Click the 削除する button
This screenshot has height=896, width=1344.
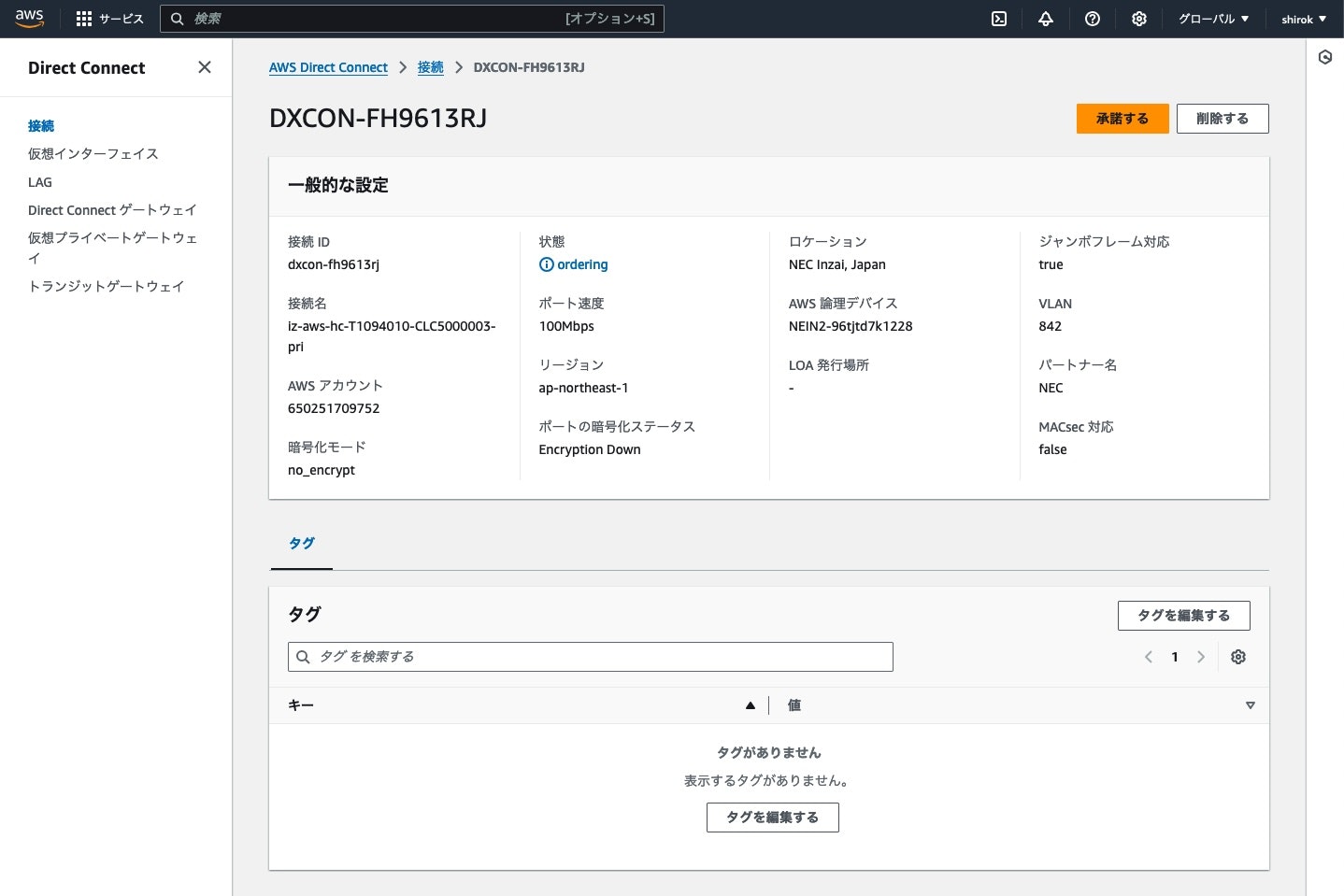click(1222, 119)
